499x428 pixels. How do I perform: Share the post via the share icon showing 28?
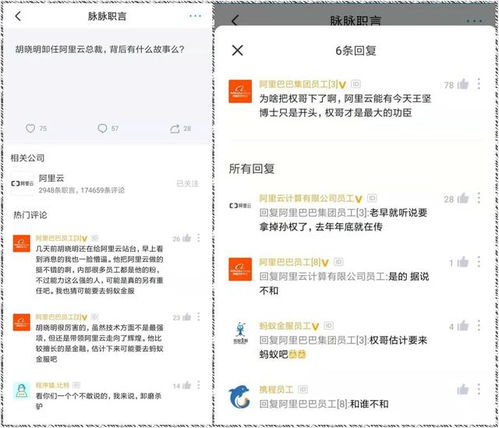pos(175,129)
